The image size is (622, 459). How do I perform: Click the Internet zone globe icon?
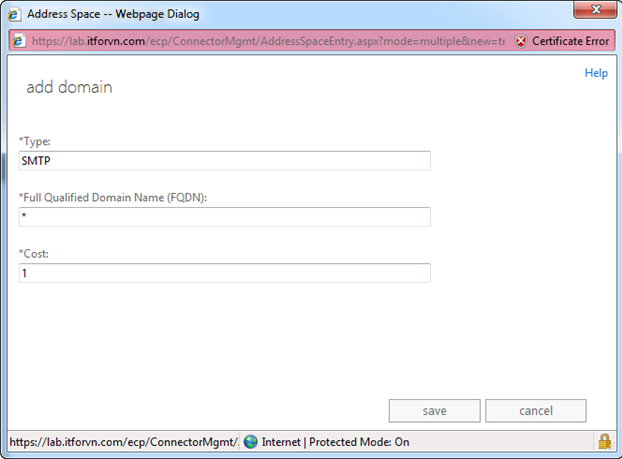[251, 442]
